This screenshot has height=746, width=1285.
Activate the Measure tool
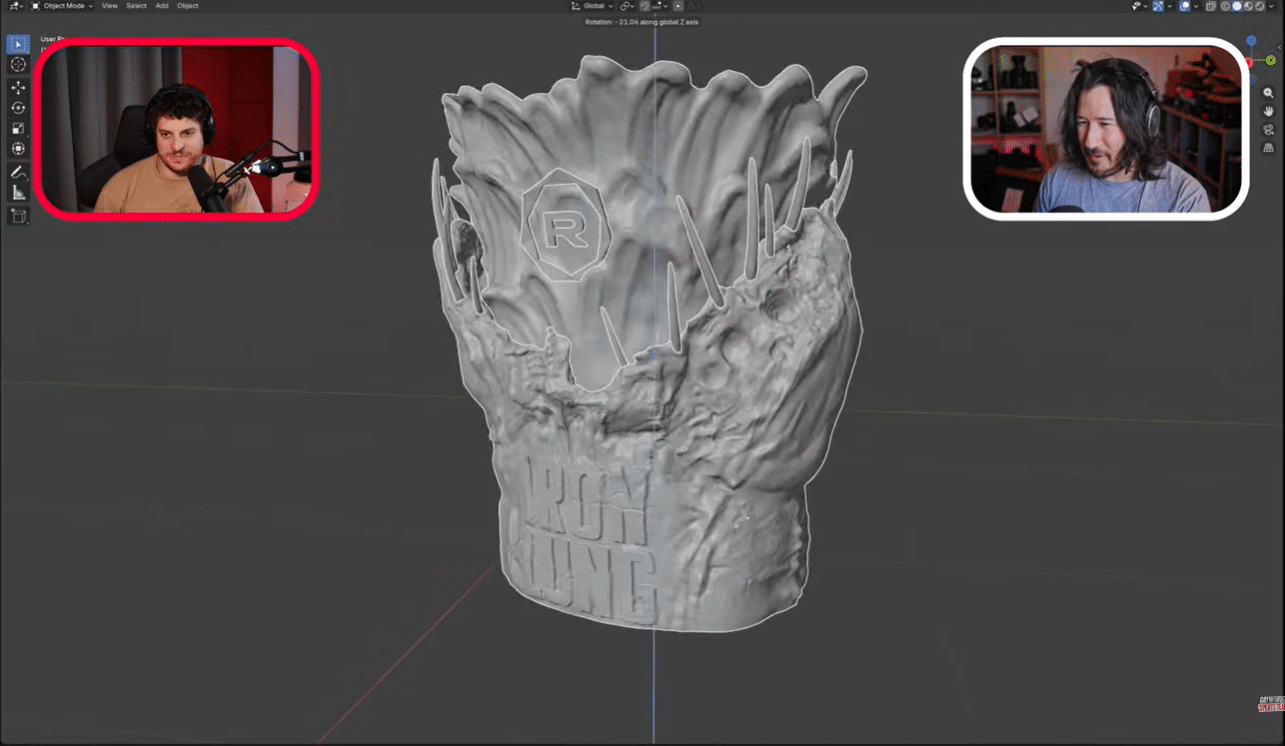[18, 191]
